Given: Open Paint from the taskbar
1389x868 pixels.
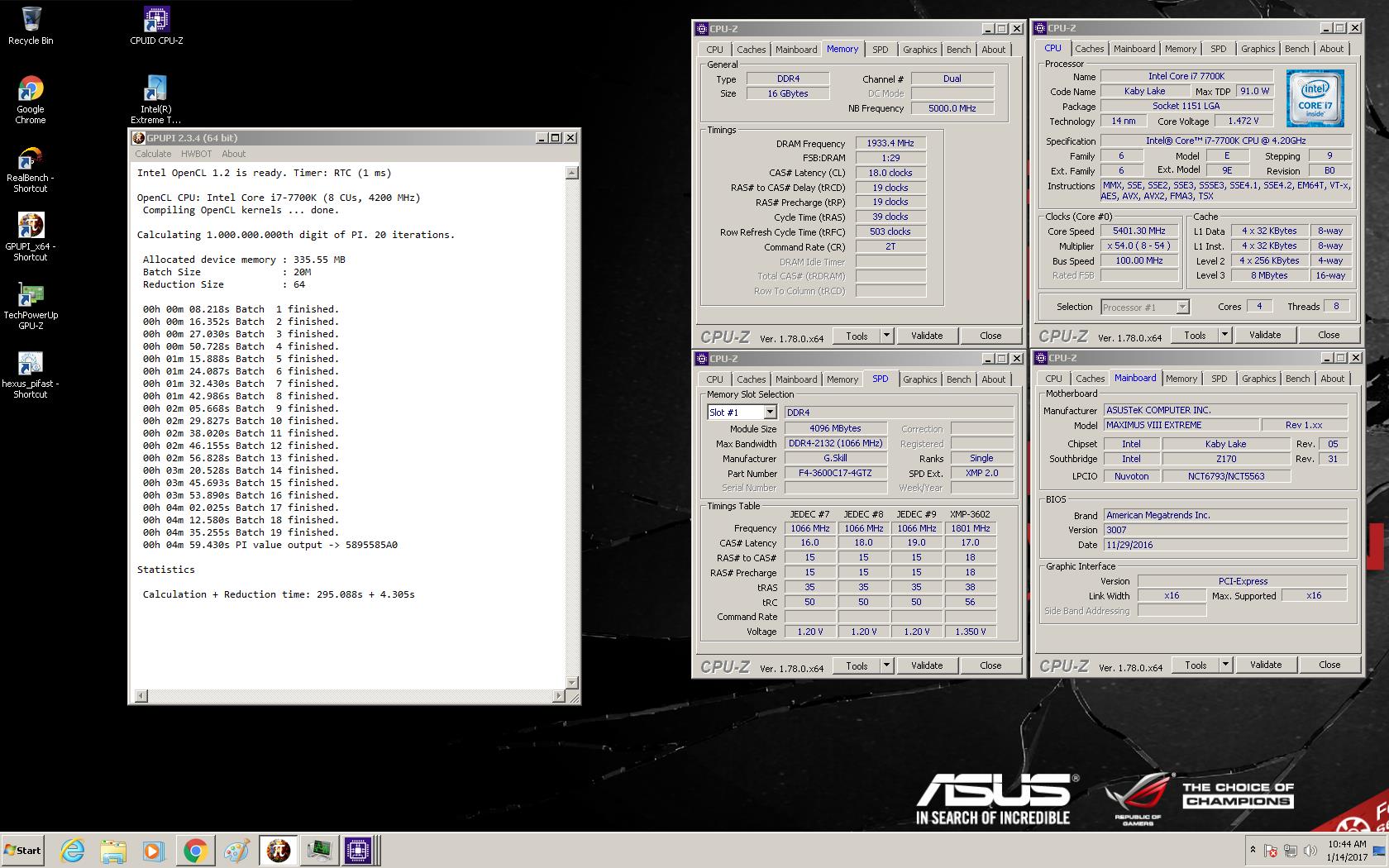Looking at the screenshot, I should pos(236,851).
